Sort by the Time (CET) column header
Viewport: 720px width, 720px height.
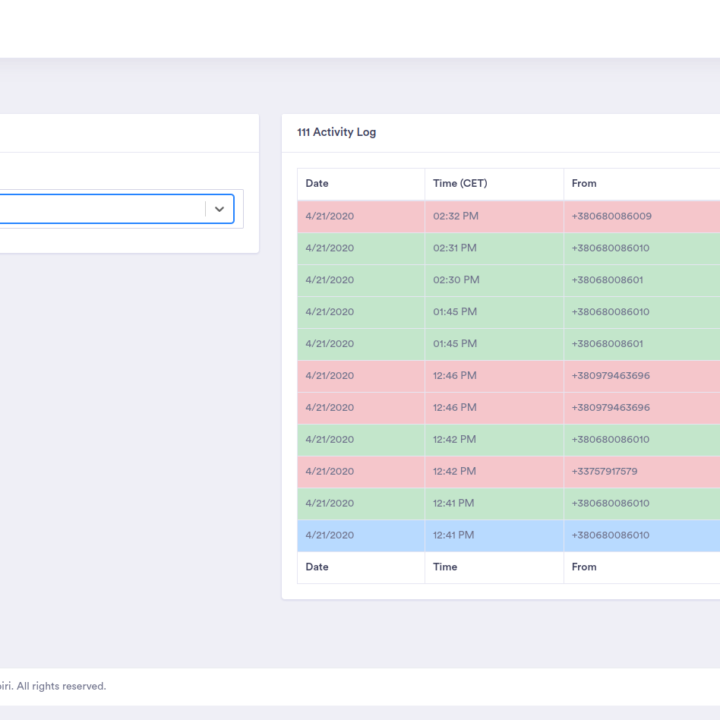(x=460, y=183)
